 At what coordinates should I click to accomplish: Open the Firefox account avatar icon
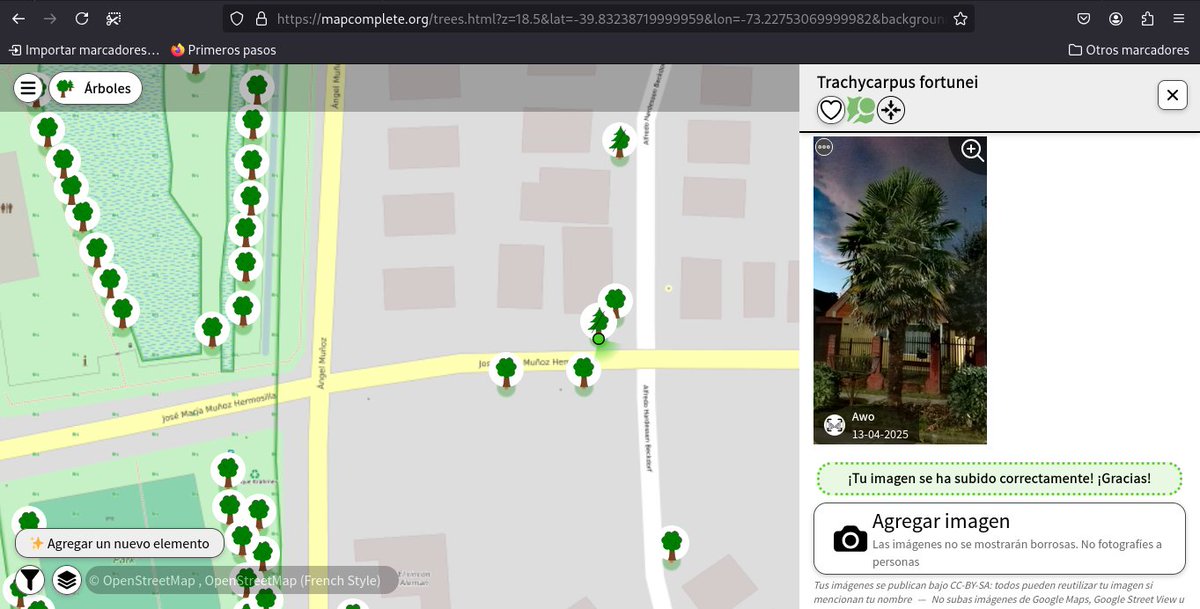(1116, 18)
